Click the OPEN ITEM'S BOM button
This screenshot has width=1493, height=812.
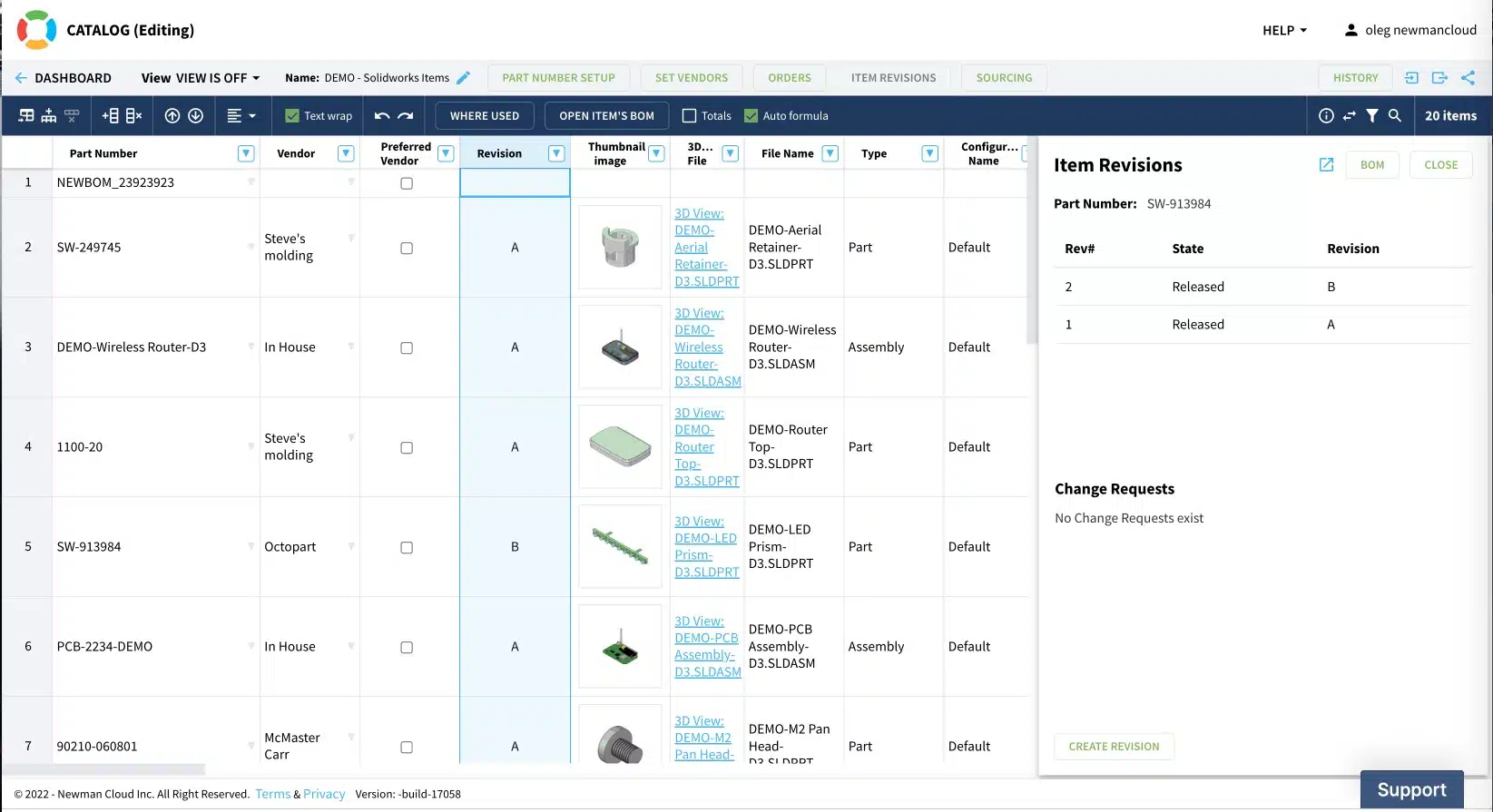click(606, 116)
